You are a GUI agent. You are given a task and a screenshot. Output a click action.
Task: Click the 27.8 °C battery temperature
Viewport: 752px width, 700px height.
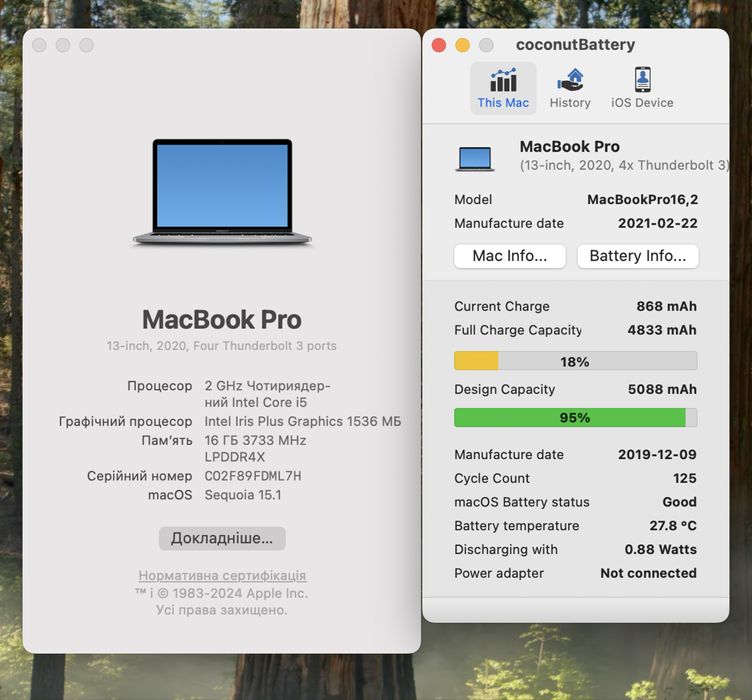[673, 526]
